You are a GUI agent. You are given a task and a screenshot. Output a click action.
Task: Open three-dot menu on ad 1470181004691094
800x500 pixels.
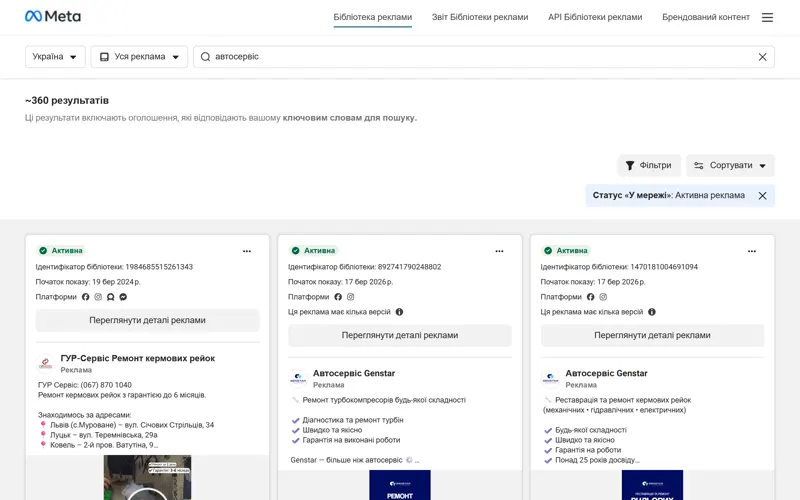point(752,251)
